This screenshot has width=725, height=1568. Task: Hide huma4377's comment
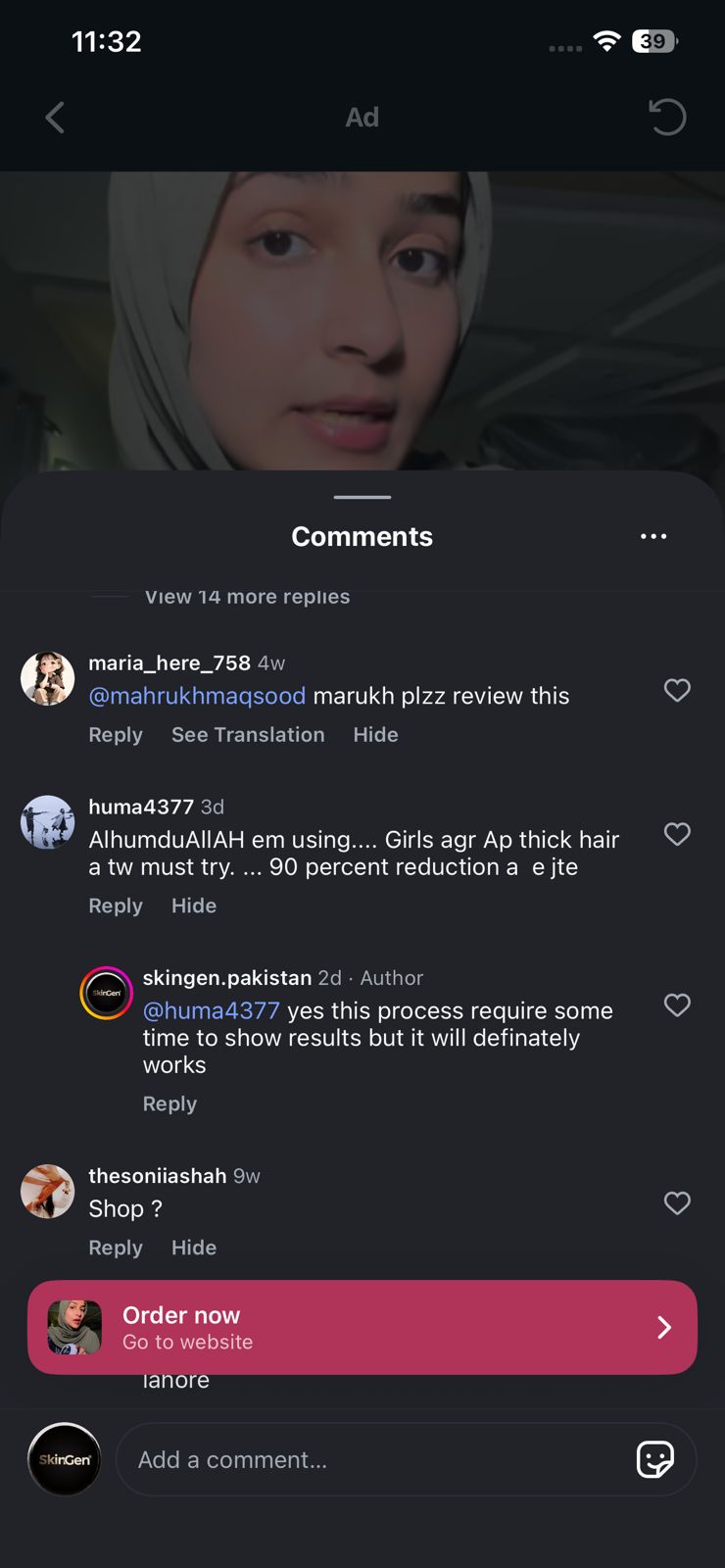tap(194, 906)
